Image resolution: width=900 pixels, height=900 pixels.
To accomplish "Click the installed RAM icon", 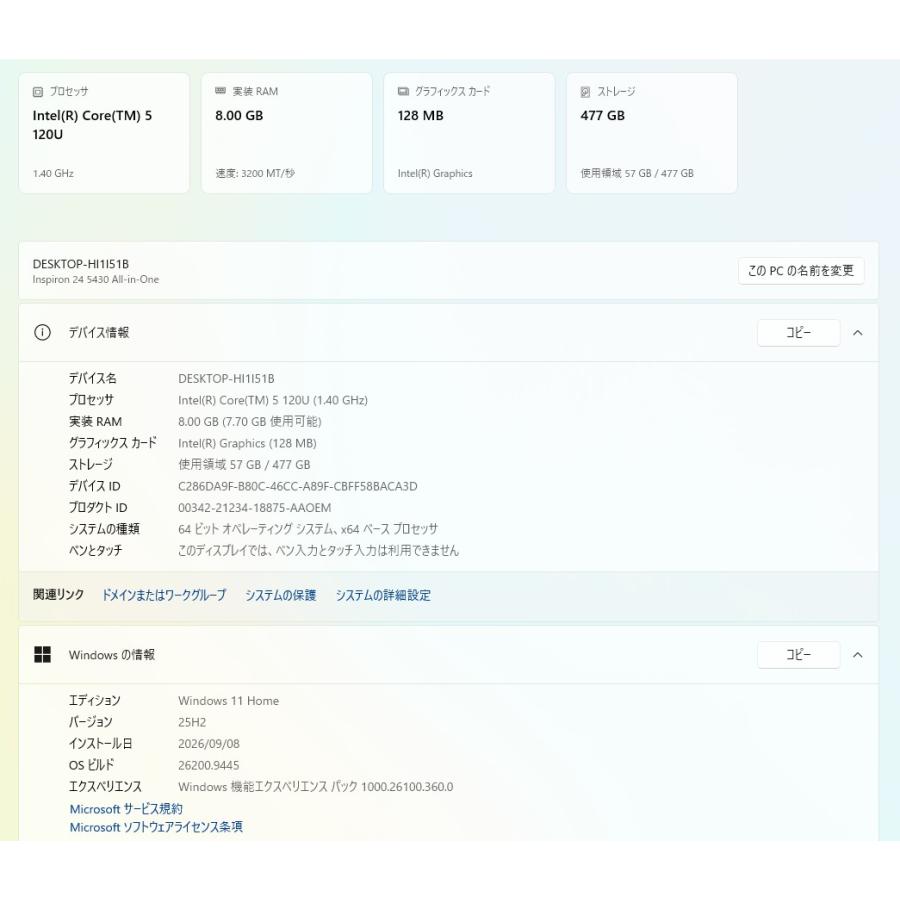I will point(220,91).
